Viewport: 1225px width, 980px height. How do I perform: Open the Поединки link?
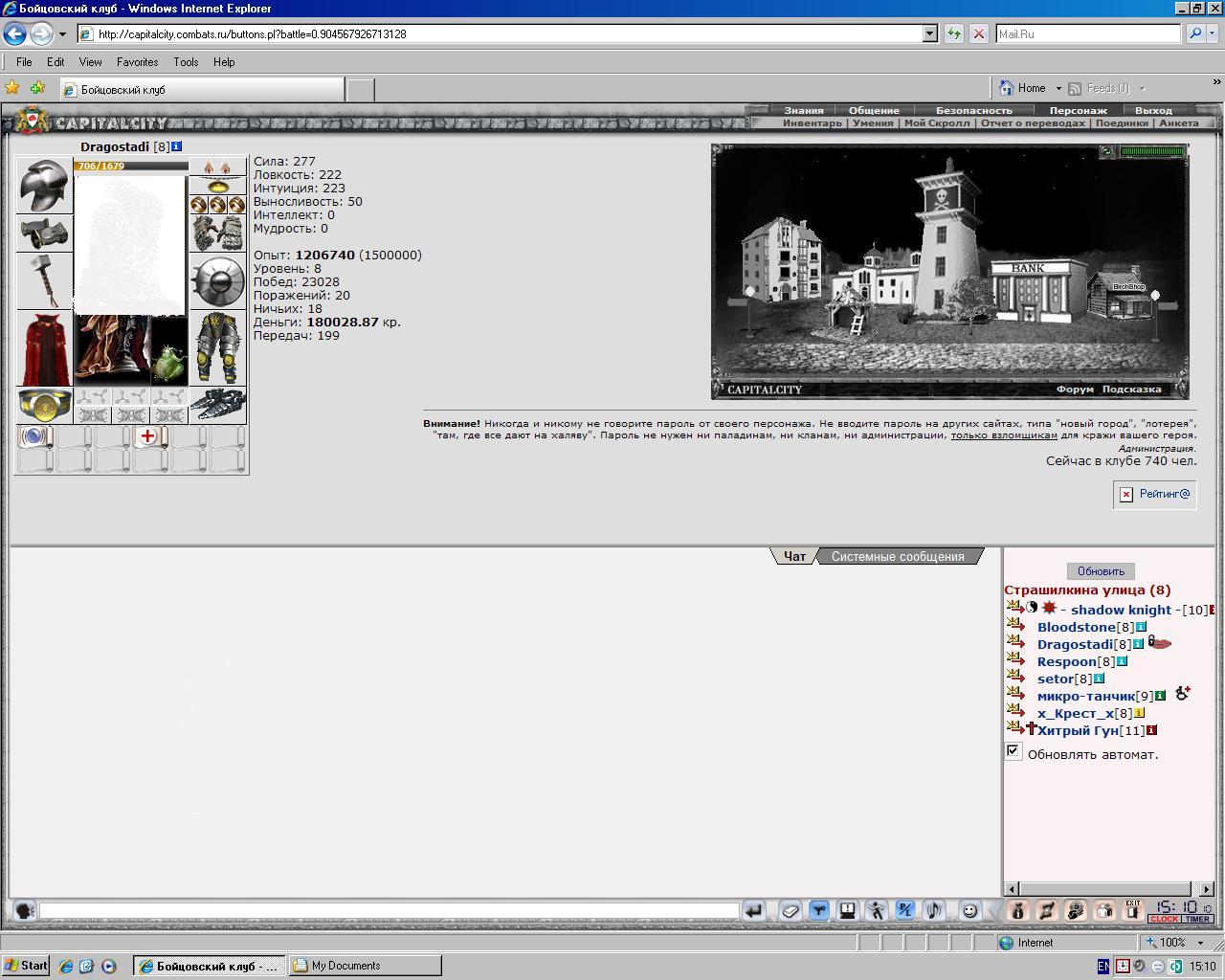[x=1122, y=122]
